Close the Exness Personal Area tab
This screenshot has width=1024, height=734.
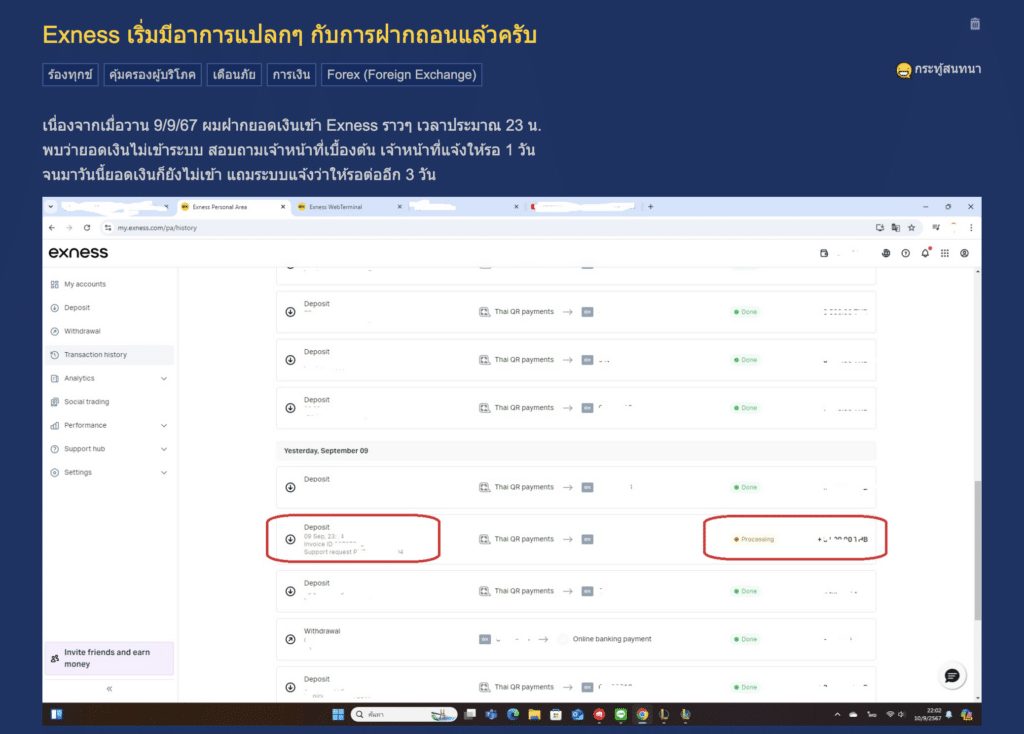point(283,207)
